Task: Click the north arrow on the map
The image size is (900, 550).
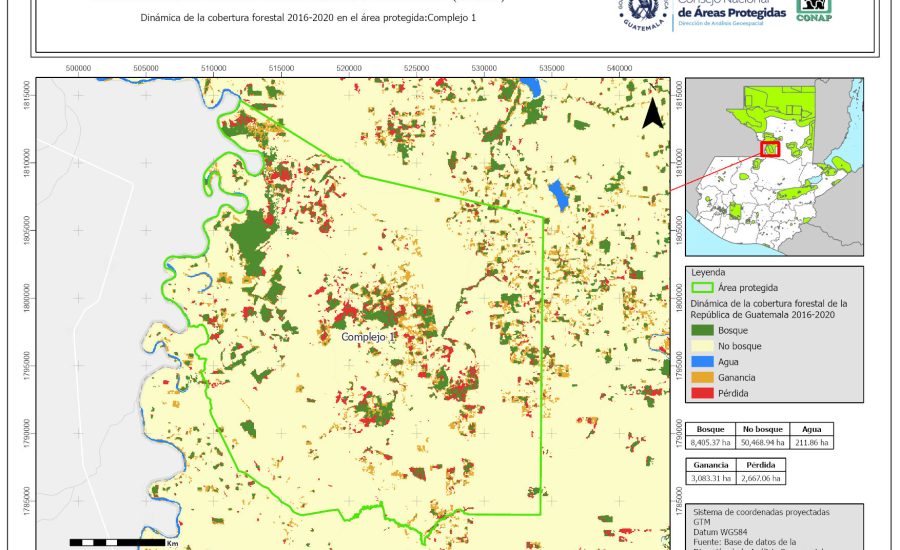Action: click(x=652, y=113)
